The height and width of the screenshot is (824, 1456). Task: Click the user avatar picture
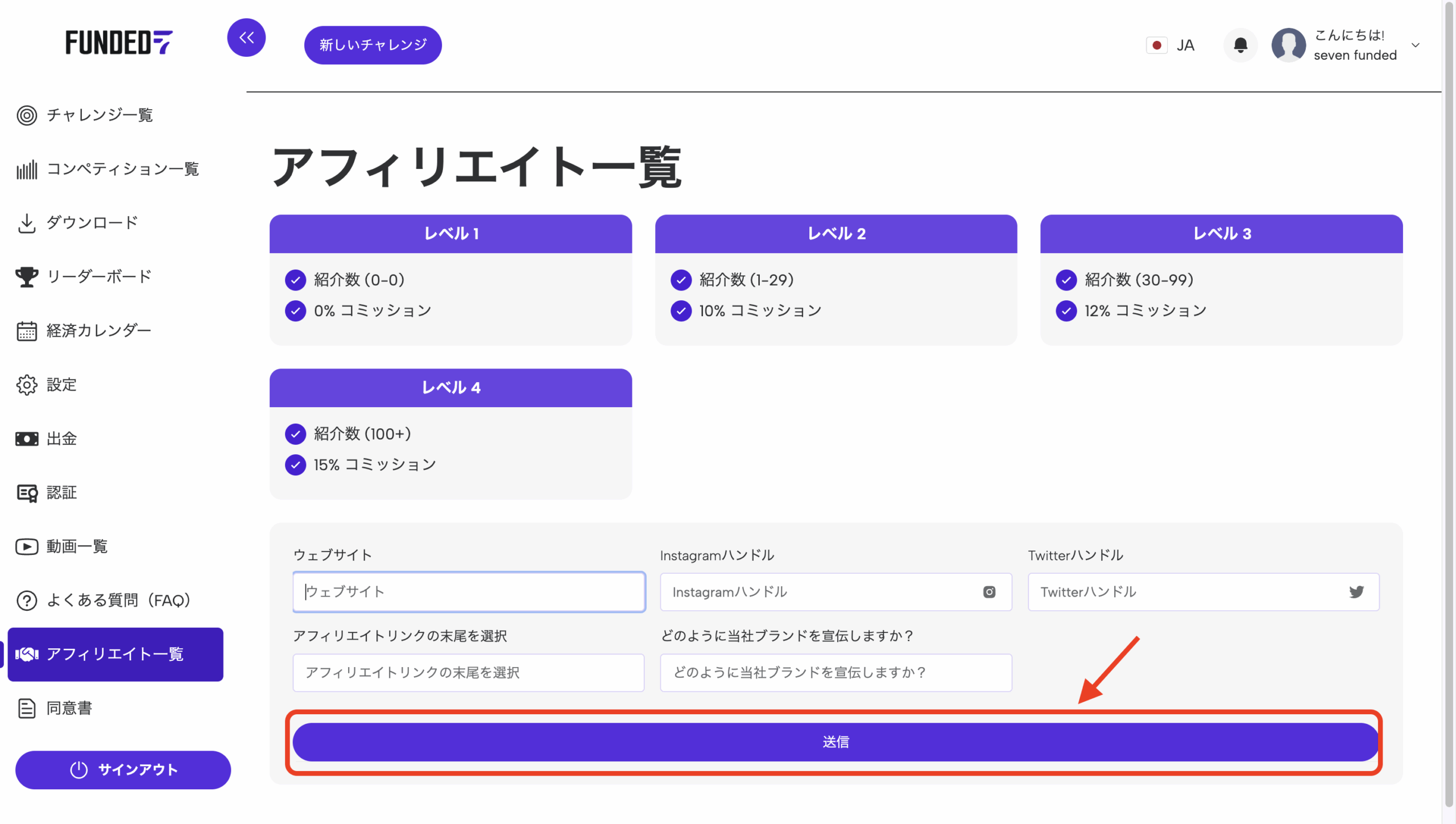pyautogui.click(x=1288, y=45)
